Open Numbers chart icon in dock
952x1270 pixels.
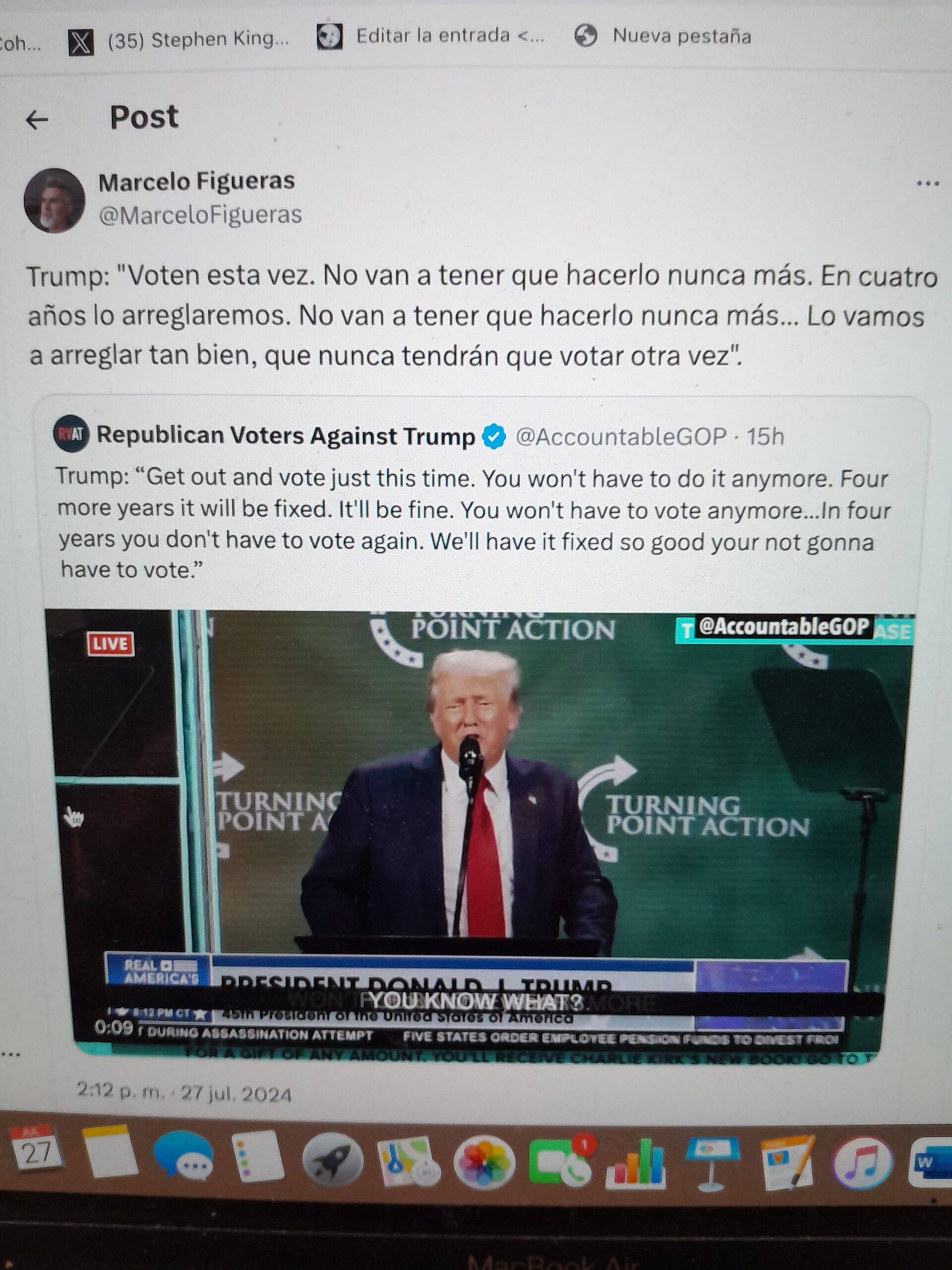click(x=636, y=1160)
